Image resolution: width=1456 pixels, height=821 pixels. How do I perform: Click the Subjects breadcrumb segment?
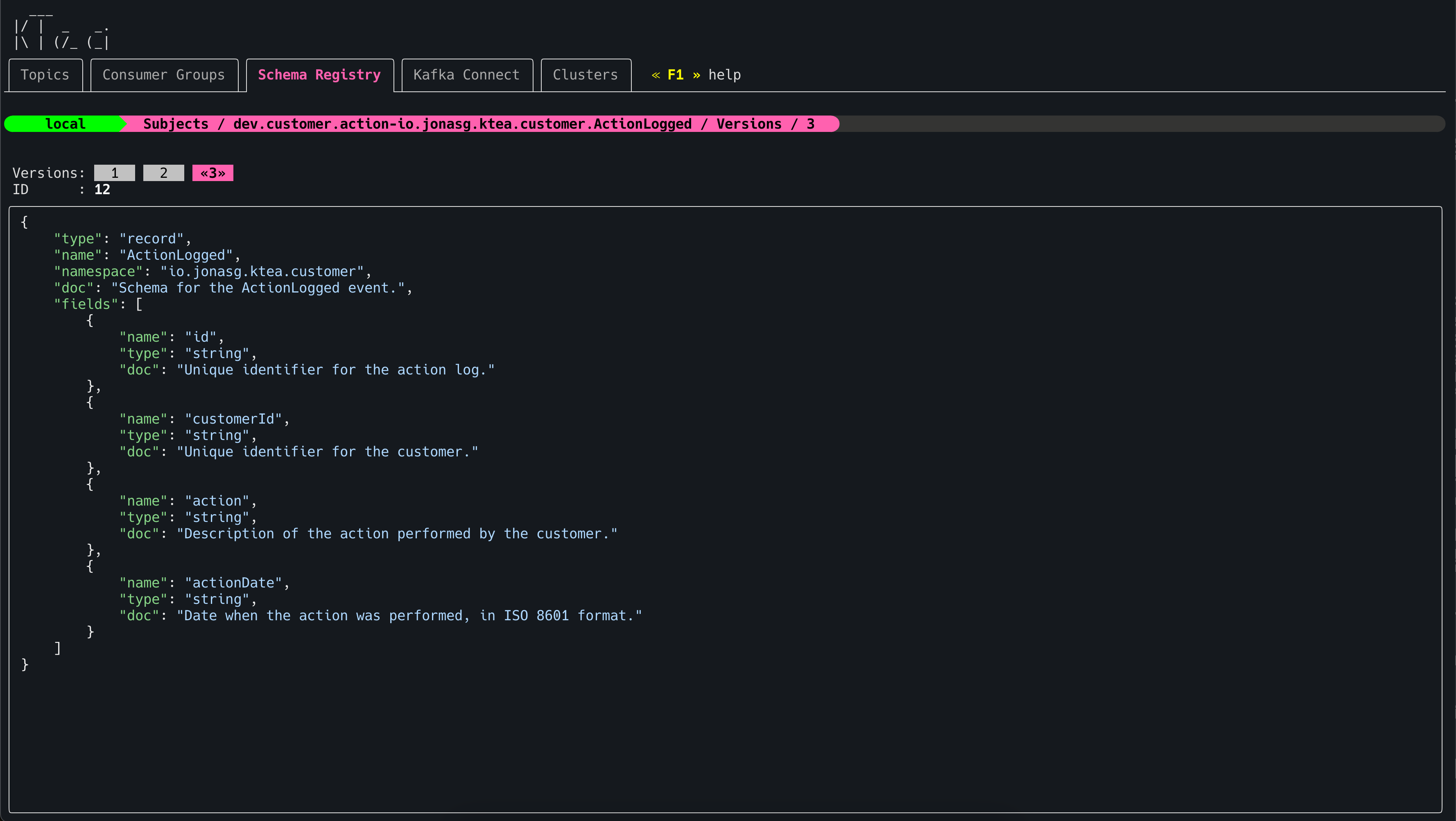coord(176,124)
